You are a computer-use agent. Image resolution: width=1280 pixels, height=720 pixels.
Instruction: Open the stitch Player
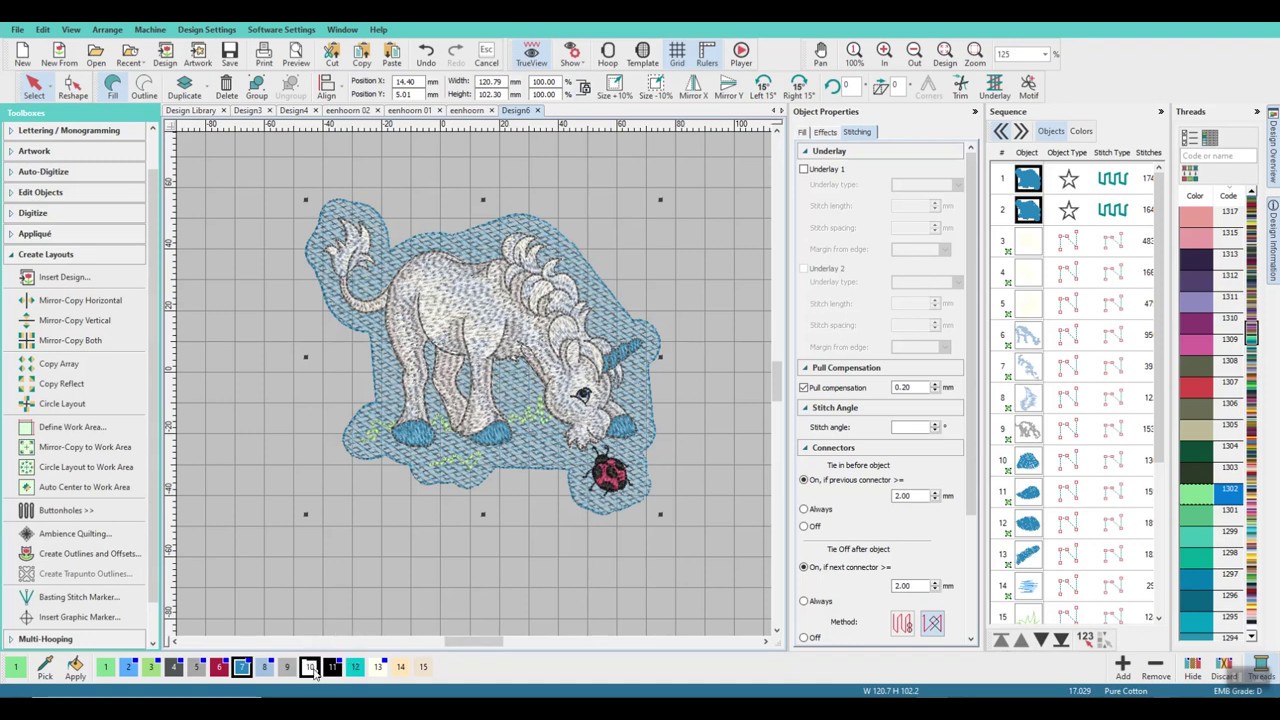pyautogui.click(x=741, y=54)
